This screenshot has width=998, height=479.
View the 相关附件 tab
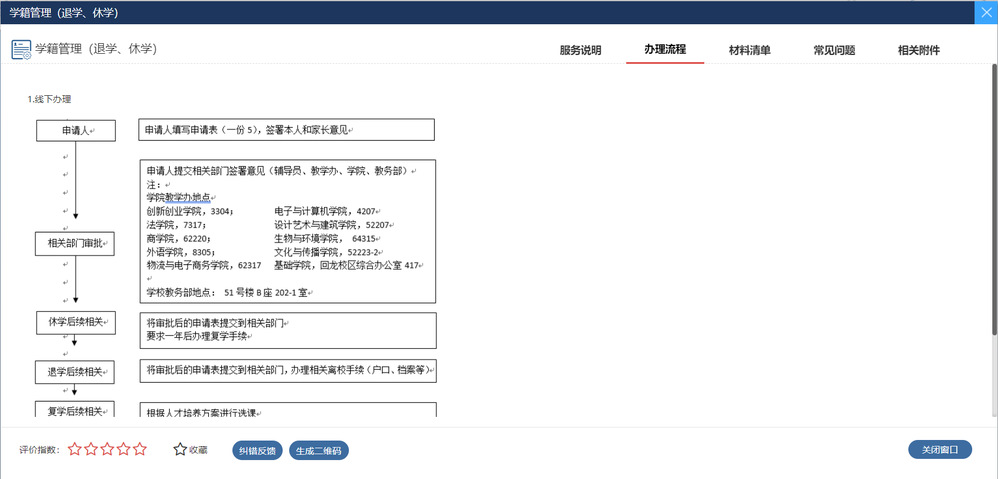(x=919, y=50)
